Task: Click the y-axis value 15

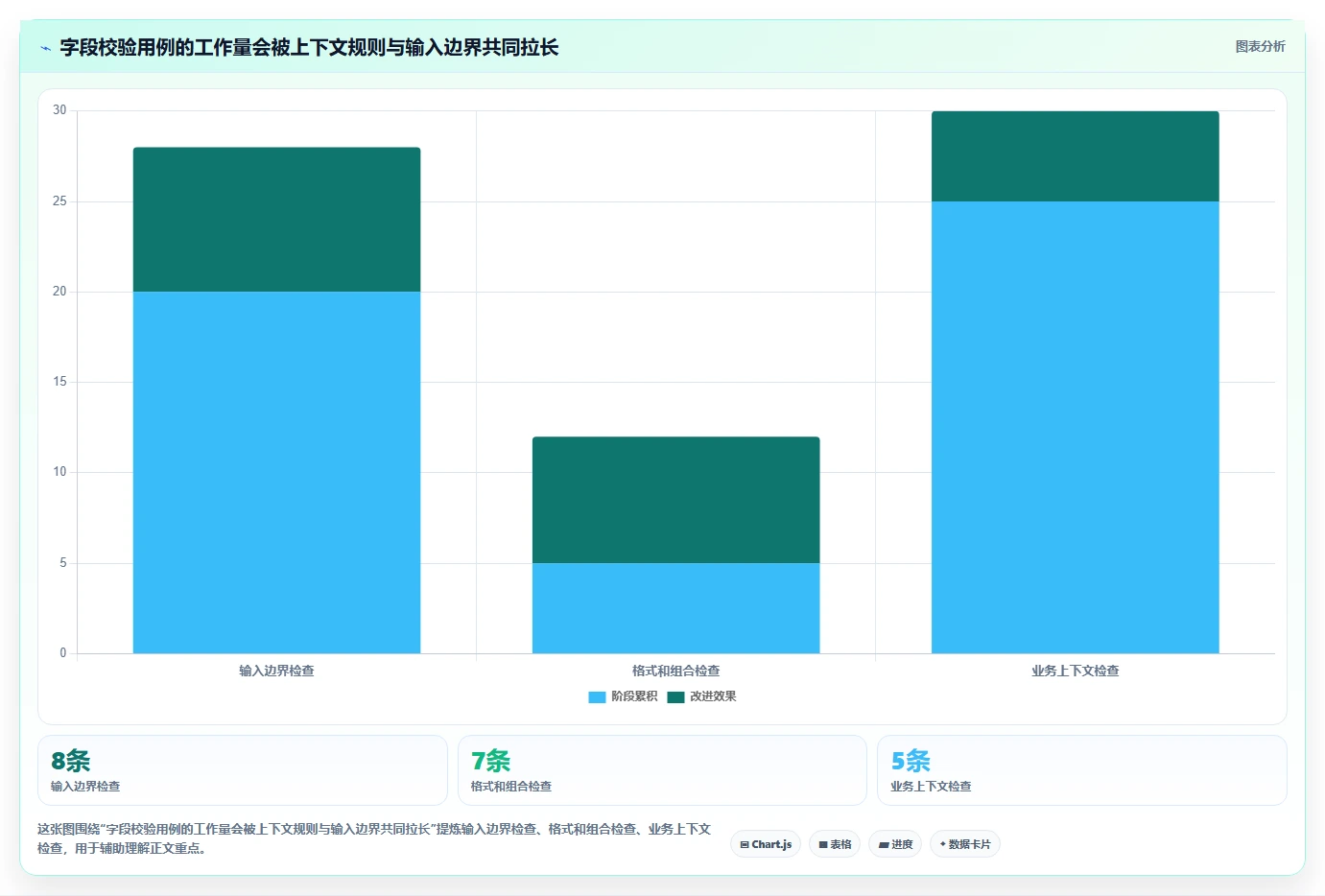Action: [x=59, y=382]
